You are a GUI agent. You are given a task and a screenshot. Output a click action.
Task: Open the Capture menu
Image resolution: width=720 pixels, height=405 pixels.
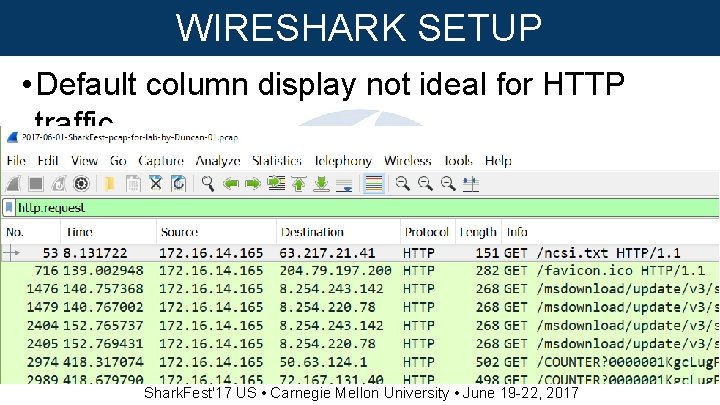pos(161,161)
